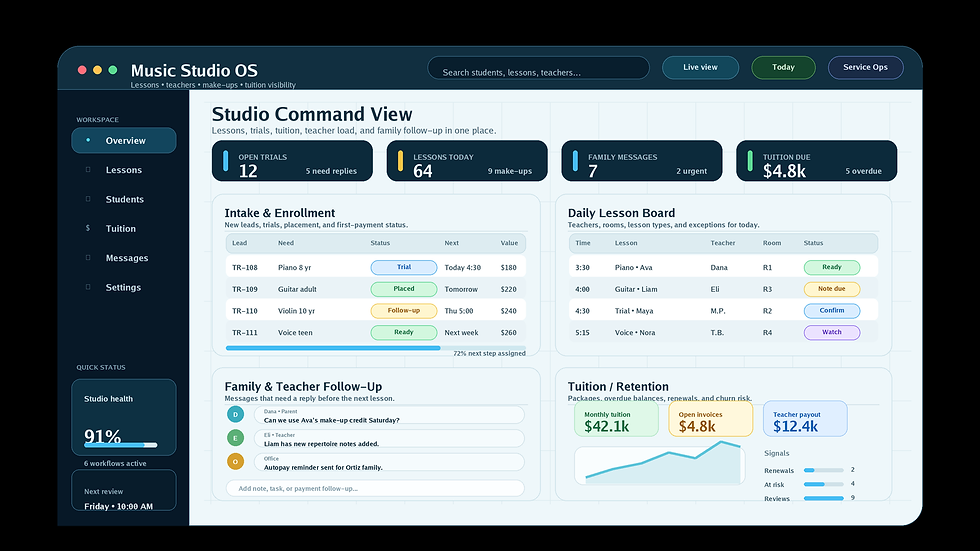
Task: Click Eli's green avatar circle
Action: pyautogui.click(x=235, y=438)
